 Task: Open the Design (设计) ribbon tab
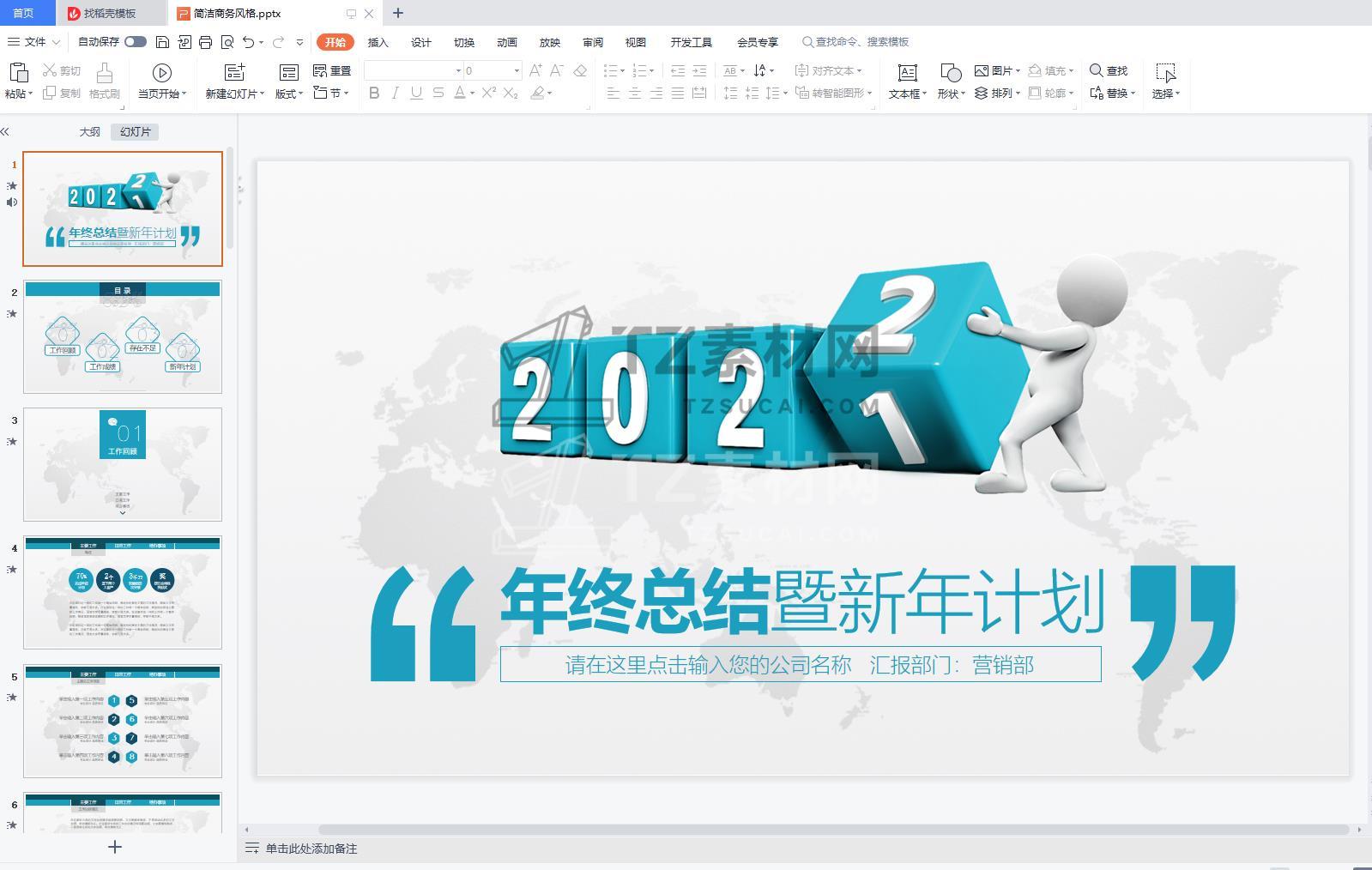click(420, 42)
